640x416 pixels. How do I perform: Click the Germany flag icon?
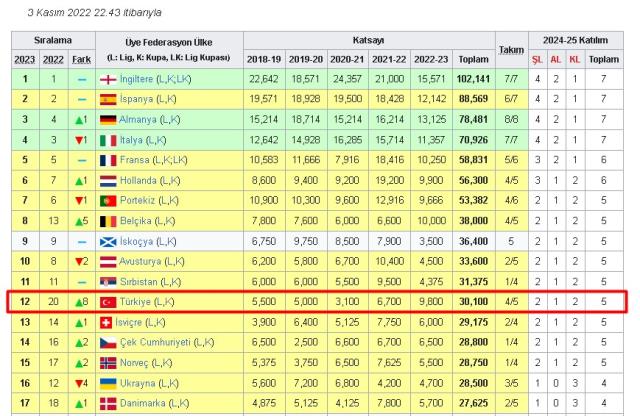pyautogui.click(x=108, y=120)
